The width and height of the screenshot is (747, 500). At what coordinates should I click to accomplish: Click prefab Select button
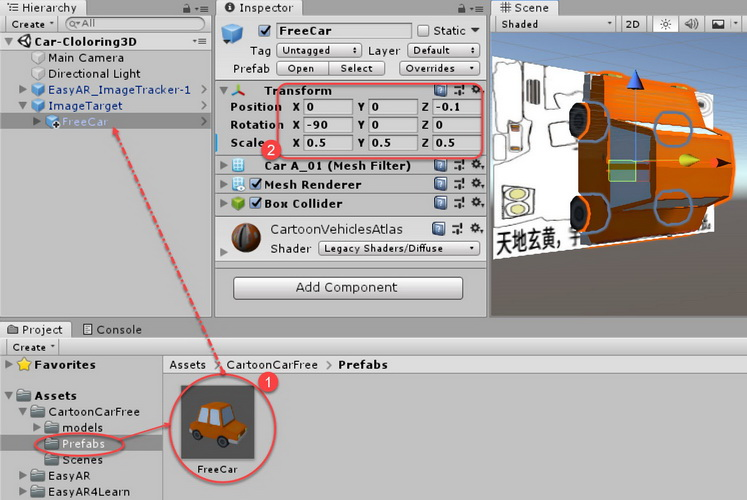click(x=357, y=69)
